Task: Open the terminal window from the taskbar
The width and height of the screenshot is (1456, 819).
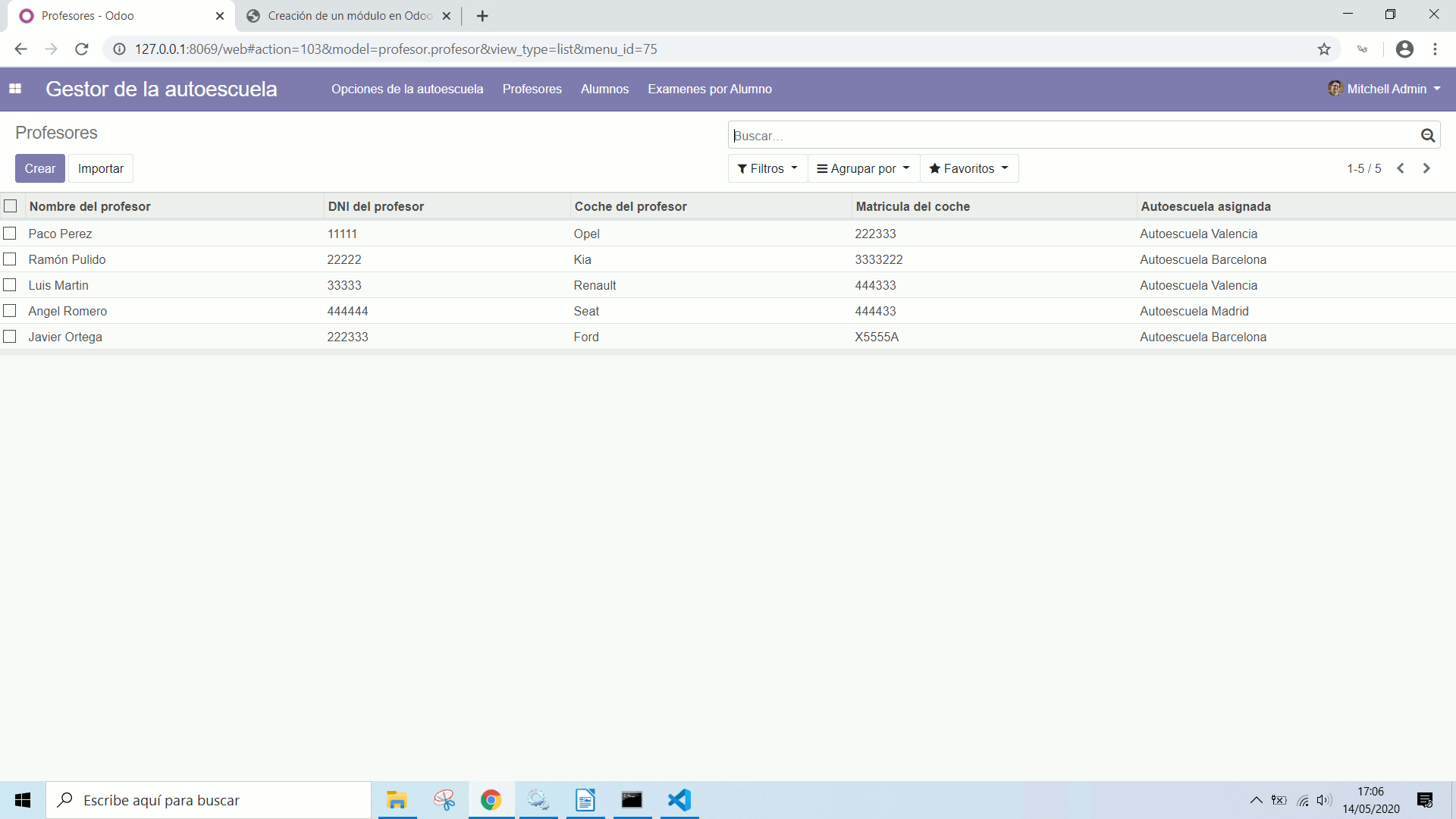Action: pyautogui.click(x=632, y=800)
